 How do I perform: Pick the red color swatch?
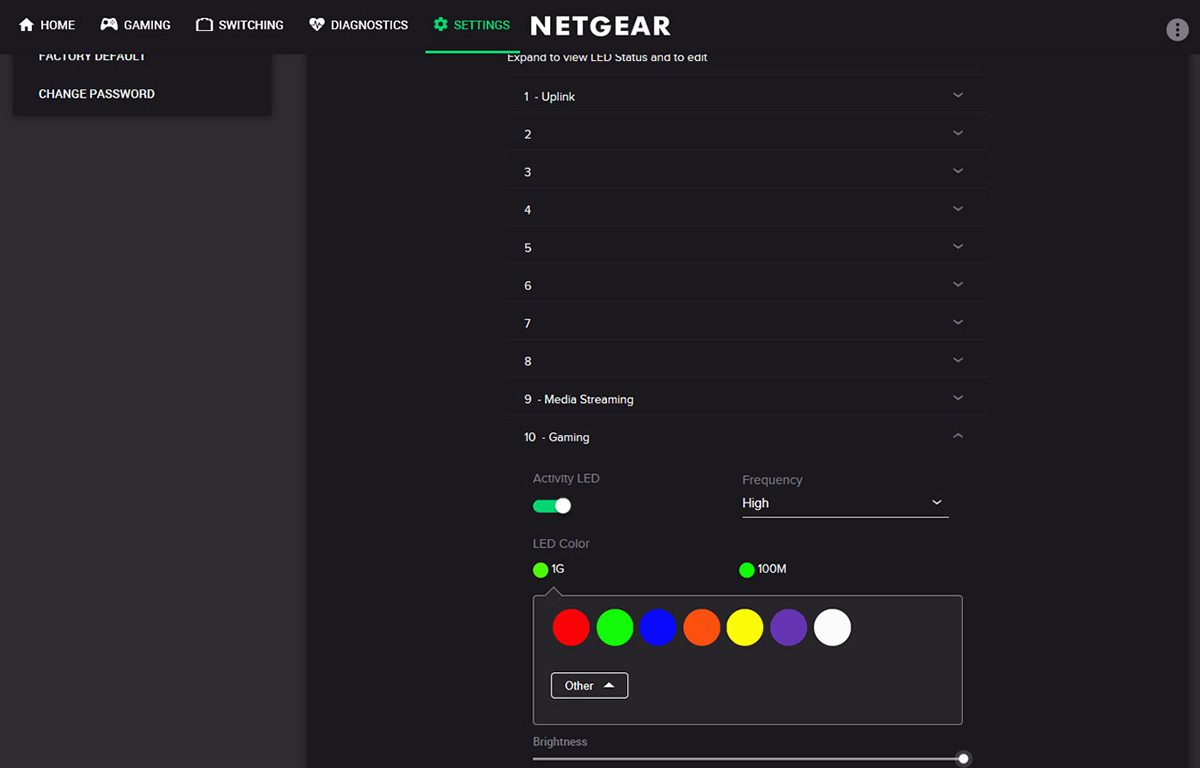[x=571, y=628]
